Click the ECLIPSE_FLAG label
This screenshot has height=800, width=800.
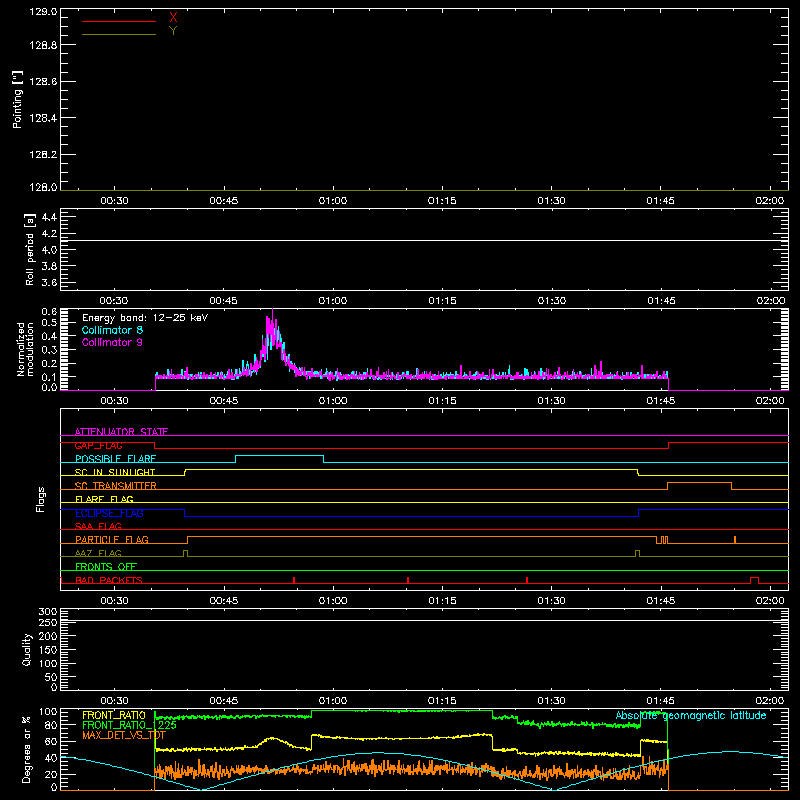[109, 513]
